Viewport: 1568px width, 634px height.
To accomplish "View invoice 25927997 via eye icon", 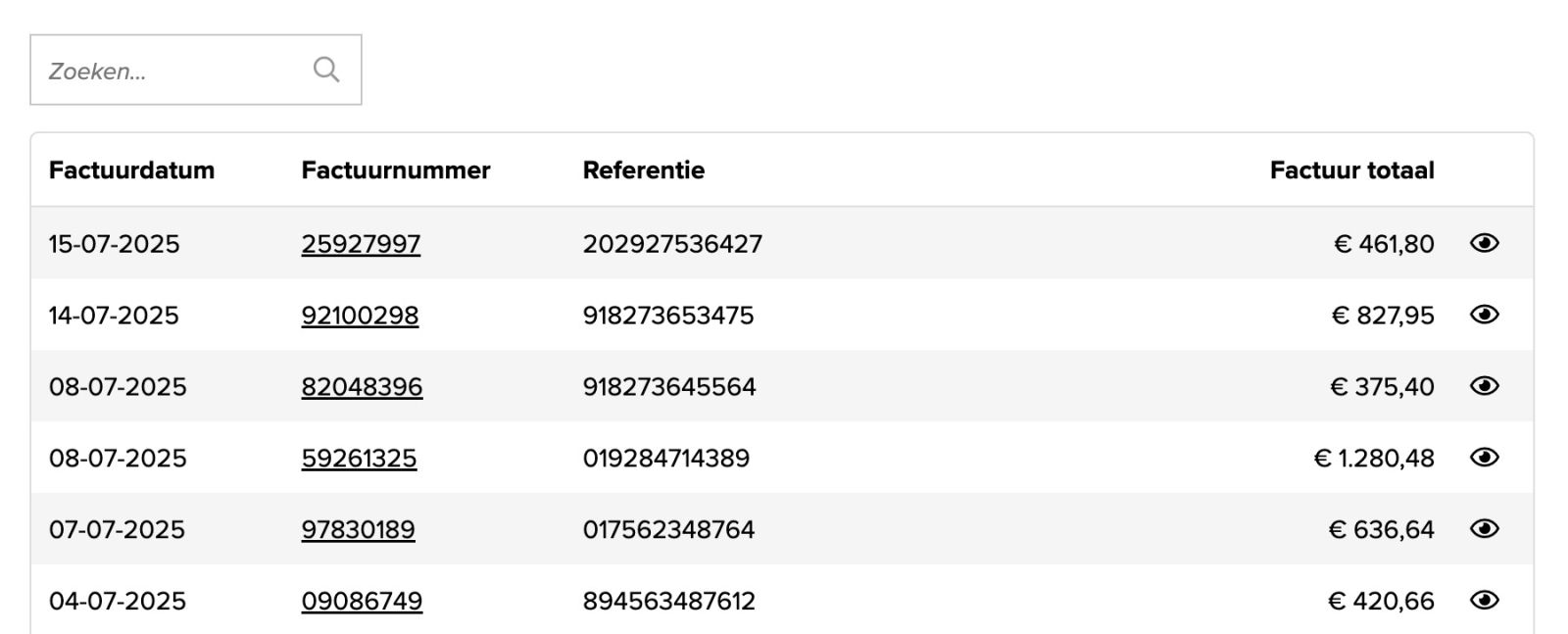I will 1484,243.
